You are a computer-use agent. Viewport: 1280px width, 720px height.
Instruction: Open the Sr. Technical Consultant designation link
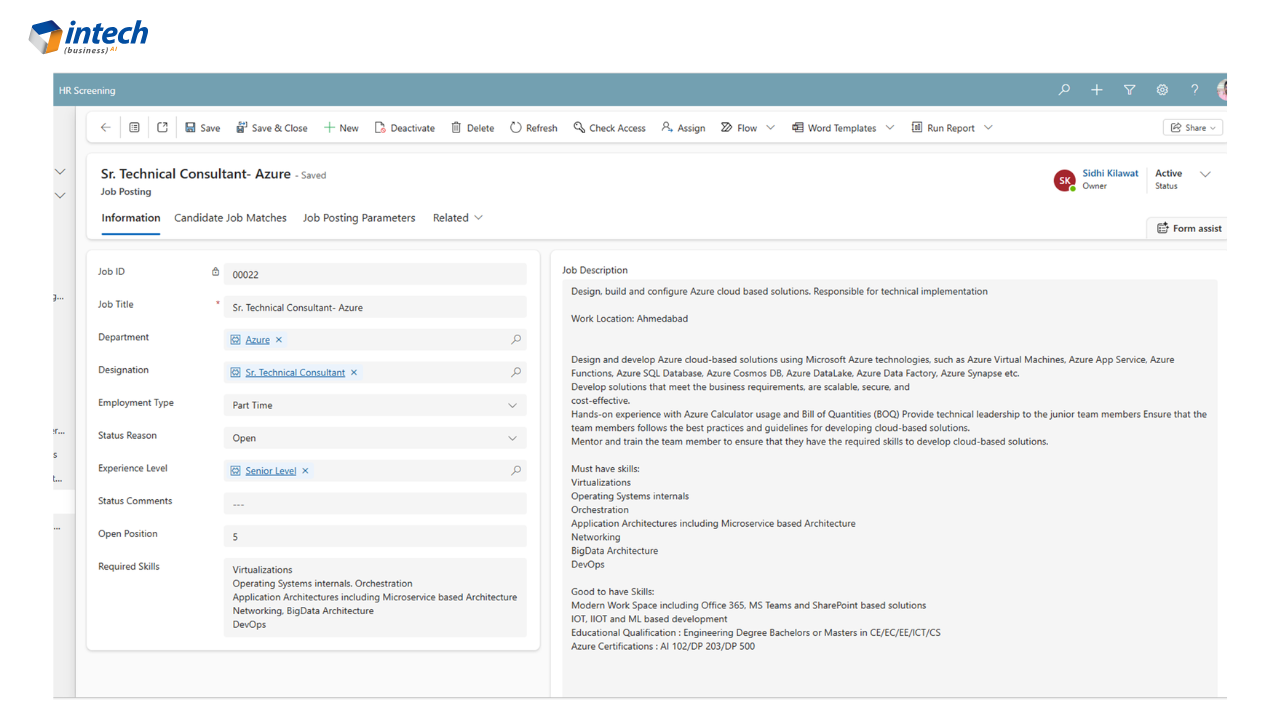(295, 373)
